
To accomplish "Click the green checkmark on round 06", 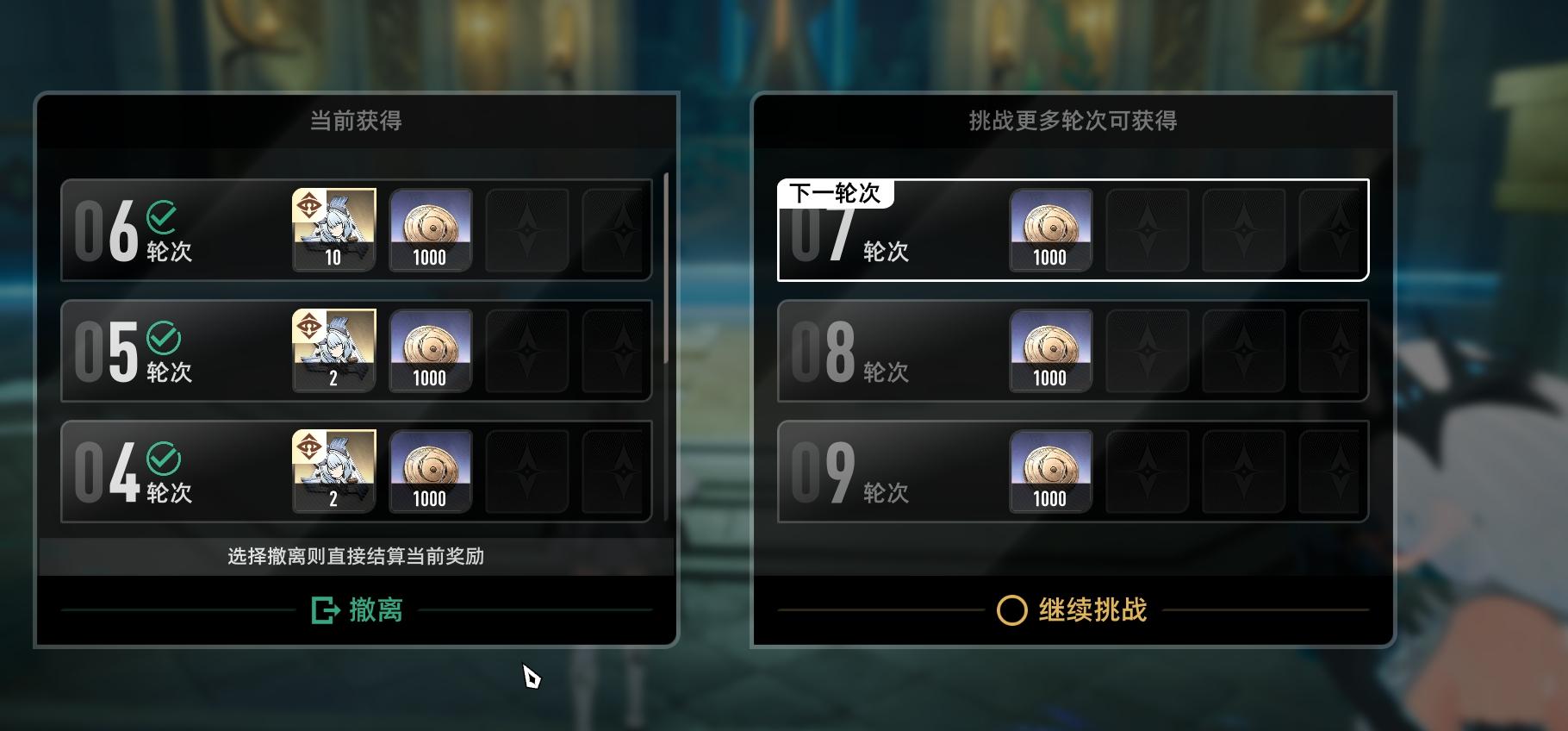I will 163,216.
